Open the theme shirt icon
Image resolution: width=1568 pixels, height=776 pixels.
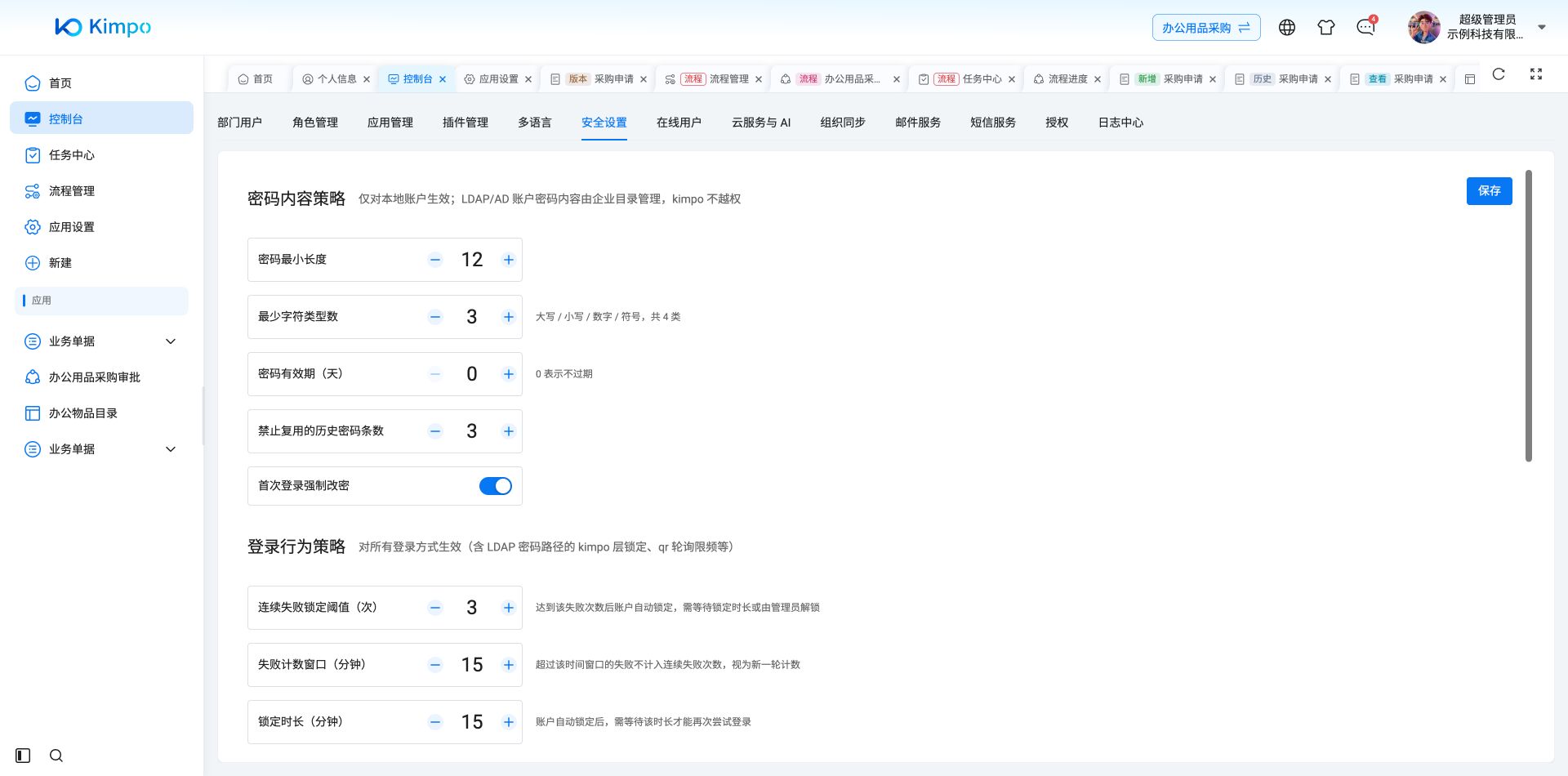(x=1326, y=27)
